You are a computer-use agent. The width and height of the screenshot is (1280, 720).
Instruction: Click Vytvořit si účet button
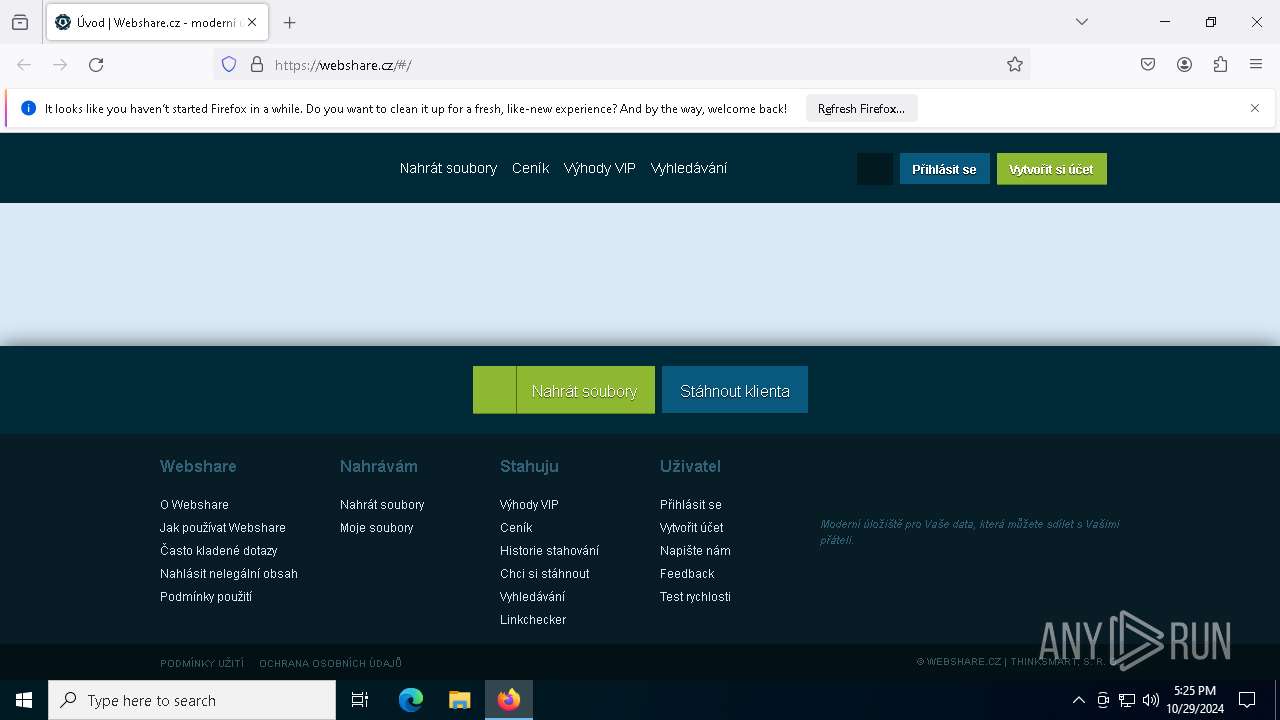click(1051, 169)
